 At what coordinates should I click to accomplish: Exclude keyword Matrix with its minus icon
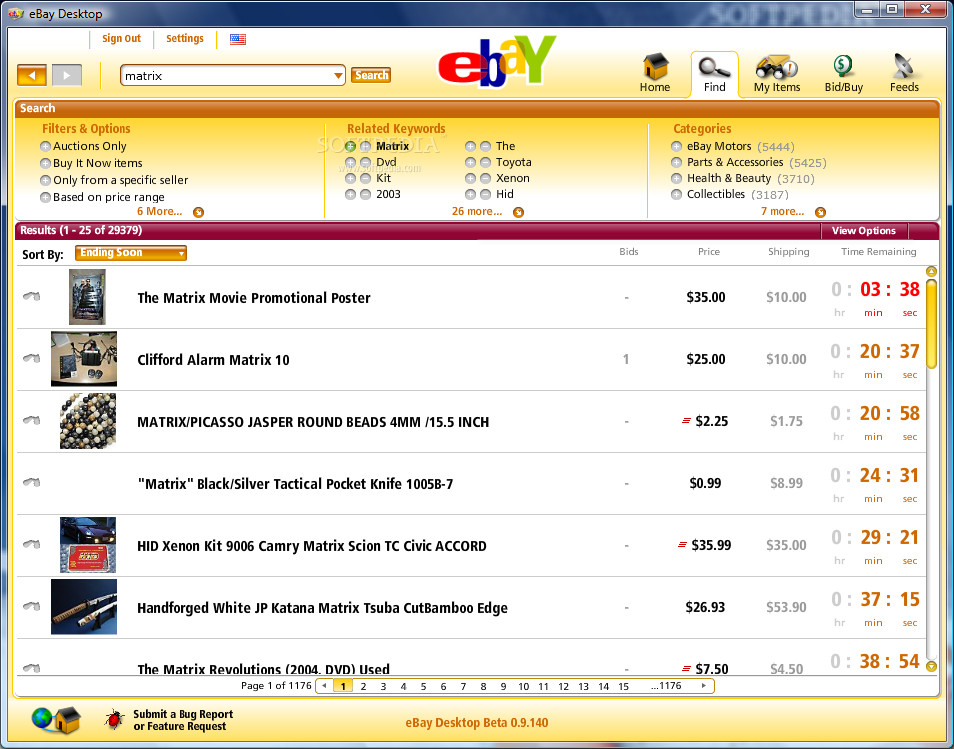click(x=365, y=146)
